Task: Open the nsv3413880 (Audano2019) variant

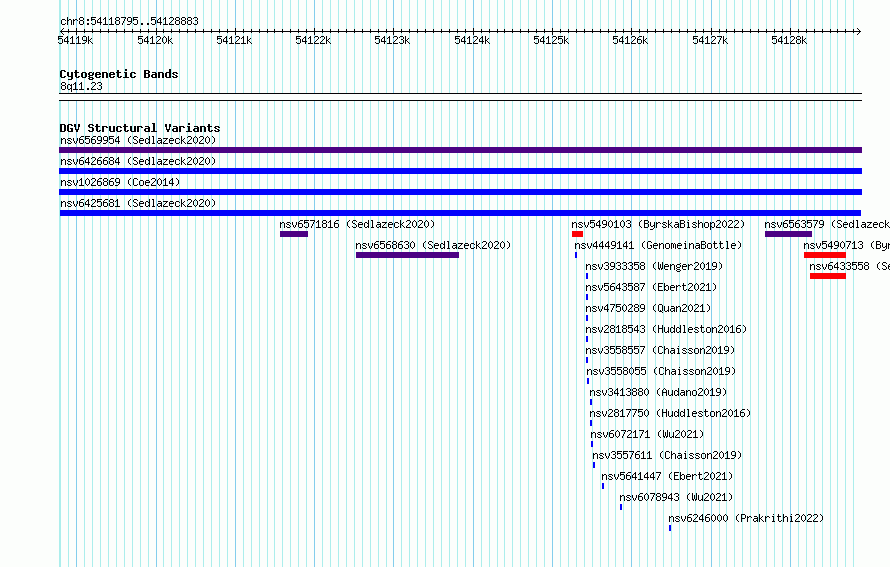Action: pos(658,392)
